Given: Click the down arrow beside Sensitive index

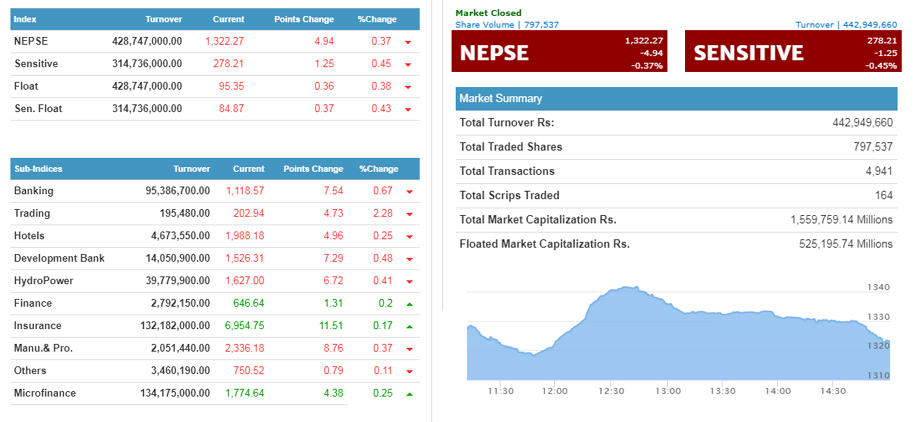Looking at the screenshot, I should point(408,64).
